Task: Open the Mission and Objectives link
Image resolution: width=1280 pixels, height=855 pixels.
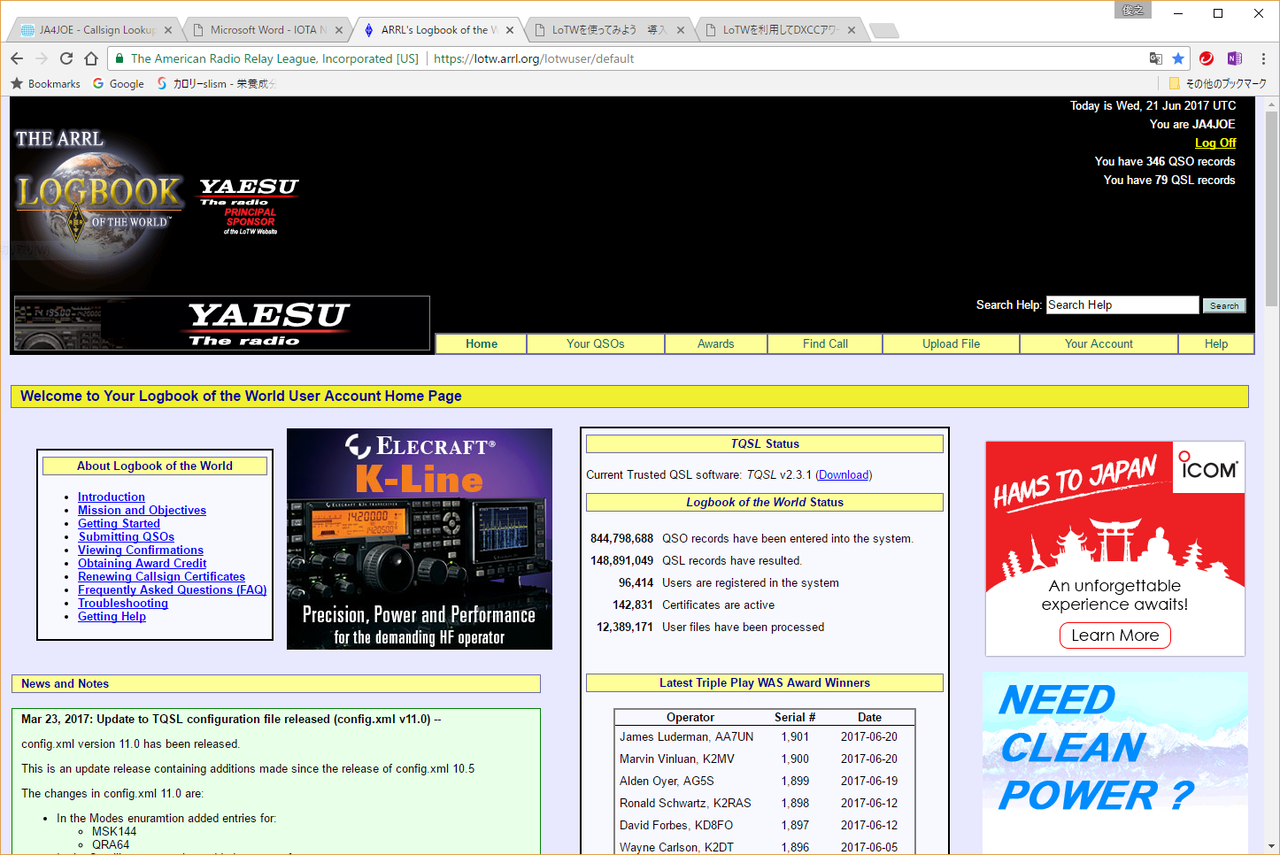Action: point(142,510)
